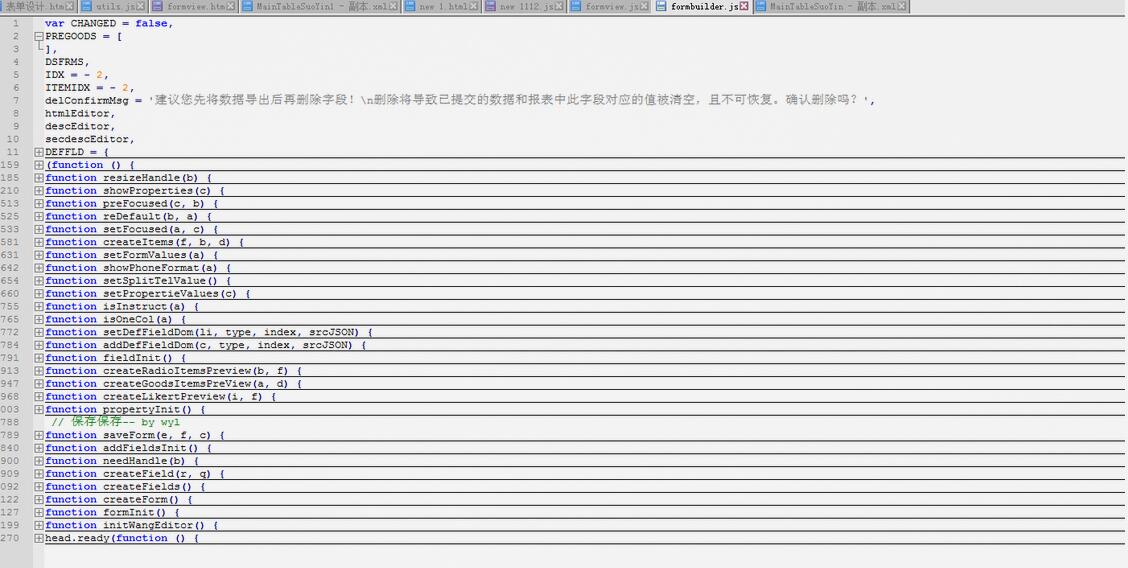Viewport: 1128px width, 568px height.
Task: Expand function showProperties(c)
Action: (x=39, y=191)
